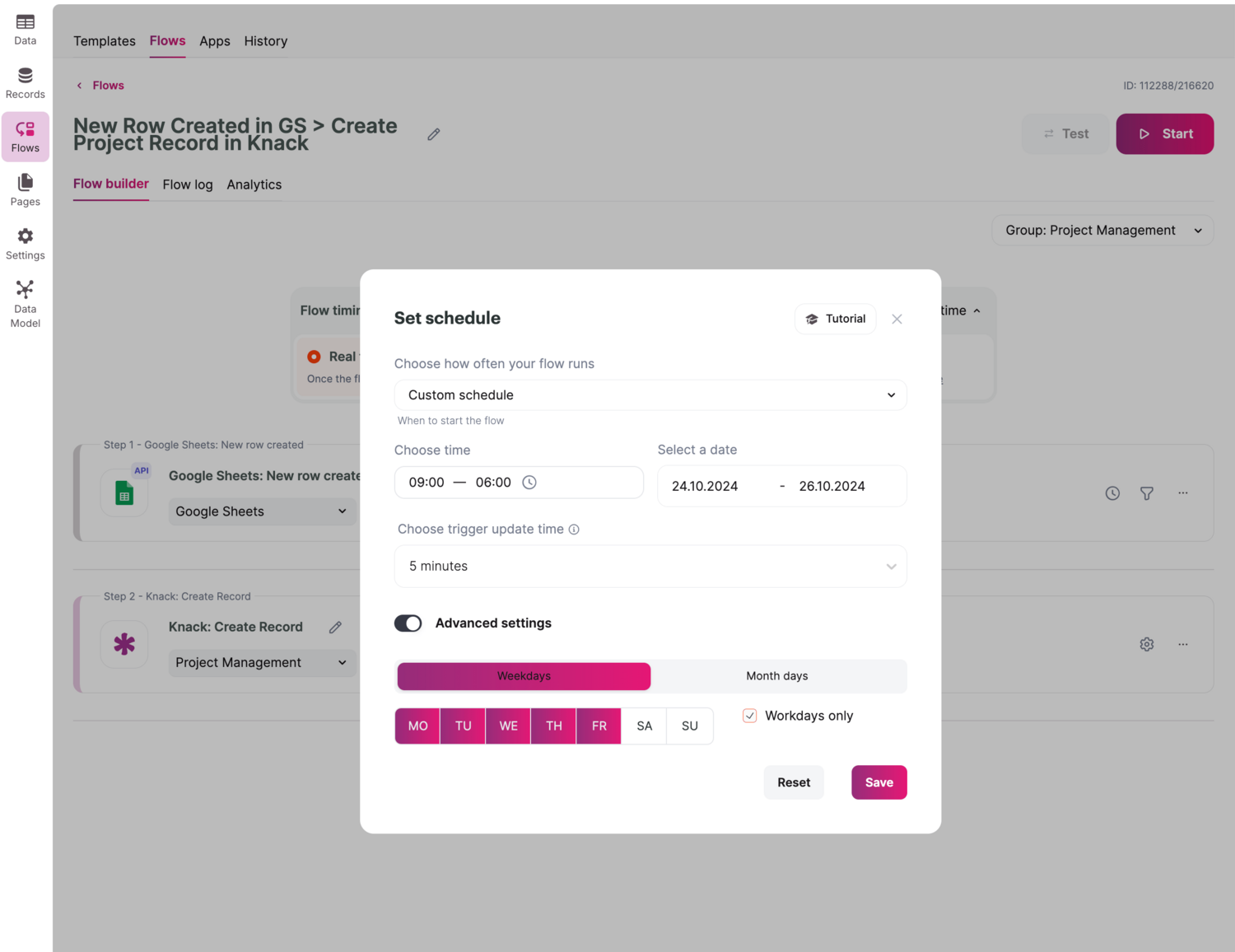1235x952 pixels.
Task: Open the trigger update time dropdown
Action: (650, 567)
